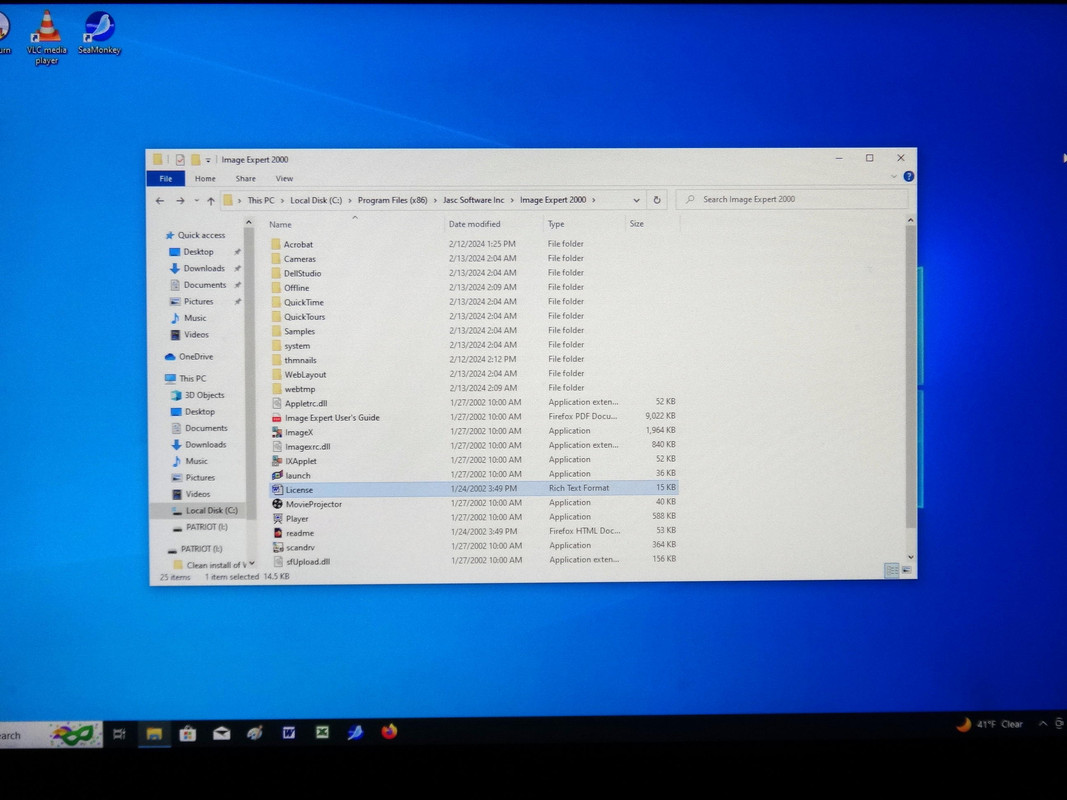The width and height of the screenshot is (1067, 800).
Task: Open the Quick Access Toolbar customize dropdown
Action: point(208,160)
